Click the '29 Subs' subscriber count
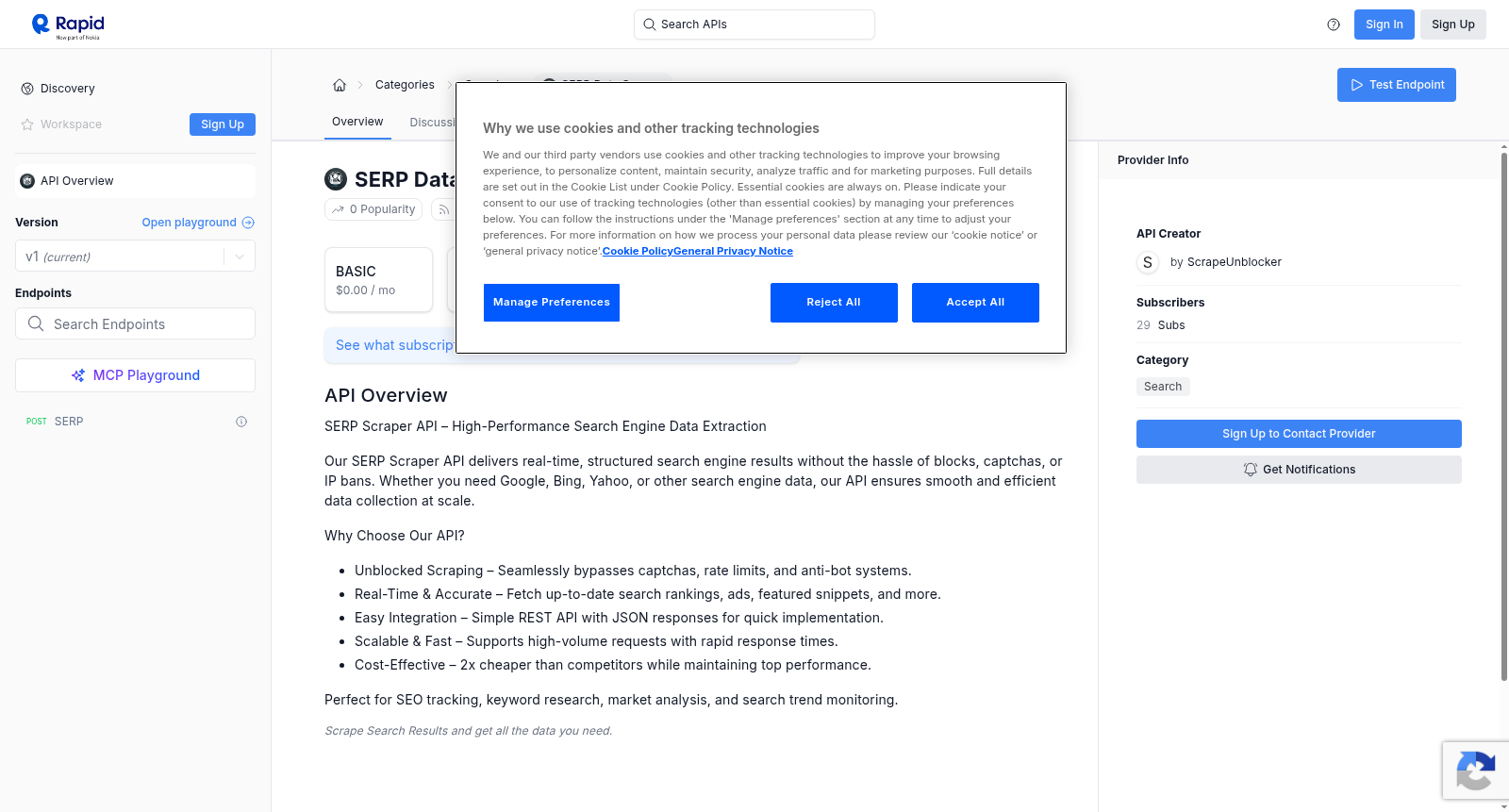Viewport: 1509px width, 812px height. (x=1161, y=325)
